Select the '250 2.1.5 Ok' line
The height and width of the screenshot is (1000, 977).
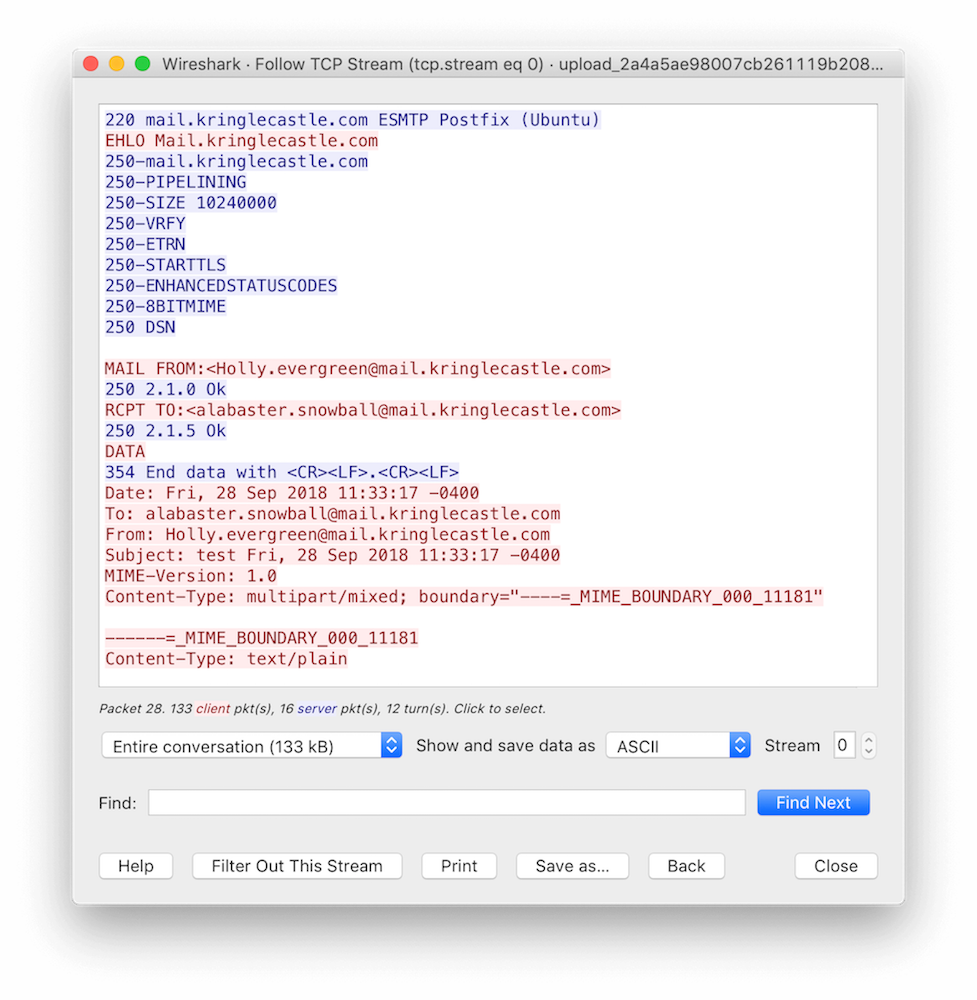pyautogui.click(x=165, y=430)
